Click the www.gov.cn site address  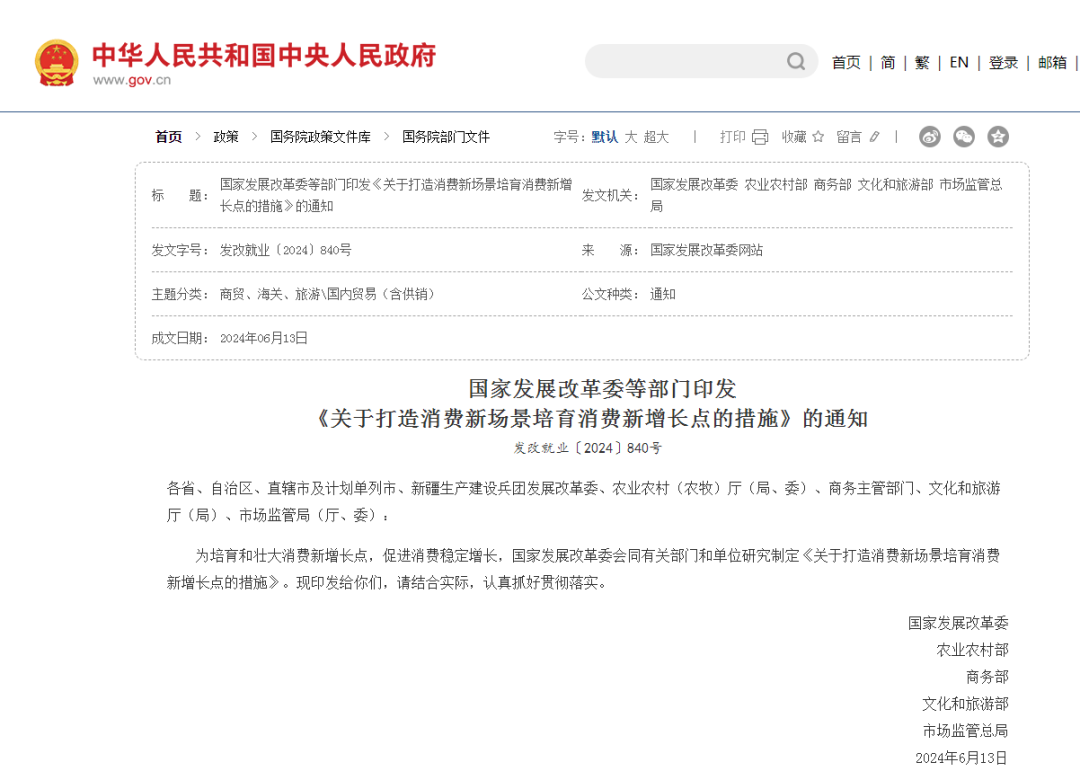coord(132,80)
